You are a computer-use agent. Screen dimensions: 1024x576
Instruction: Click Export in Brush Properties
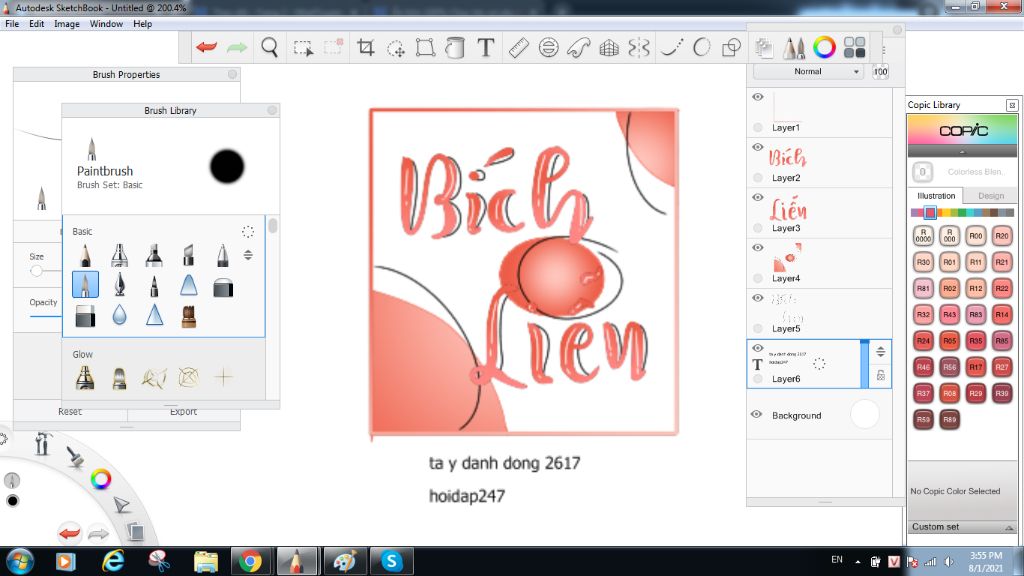[184, 411]
